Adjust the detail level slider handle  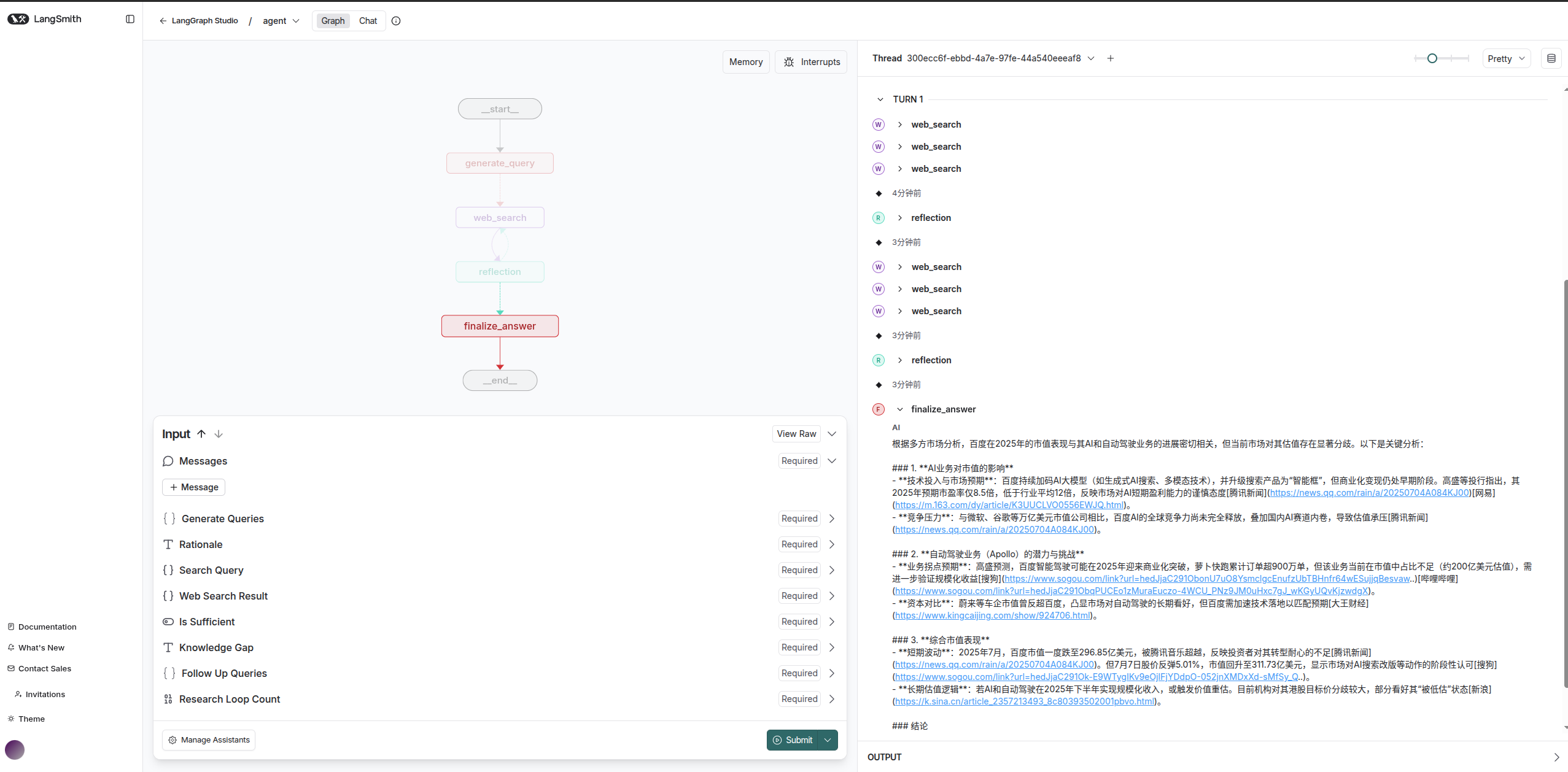tap(1432, 58)
